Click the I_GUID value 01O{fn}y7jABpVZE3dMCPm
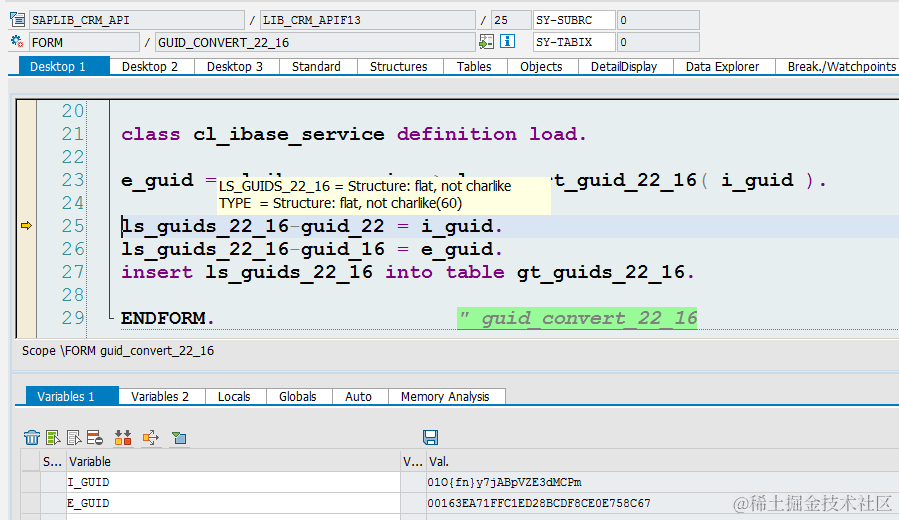This screenshot has height=520, width=899. [x=505, y=482]
